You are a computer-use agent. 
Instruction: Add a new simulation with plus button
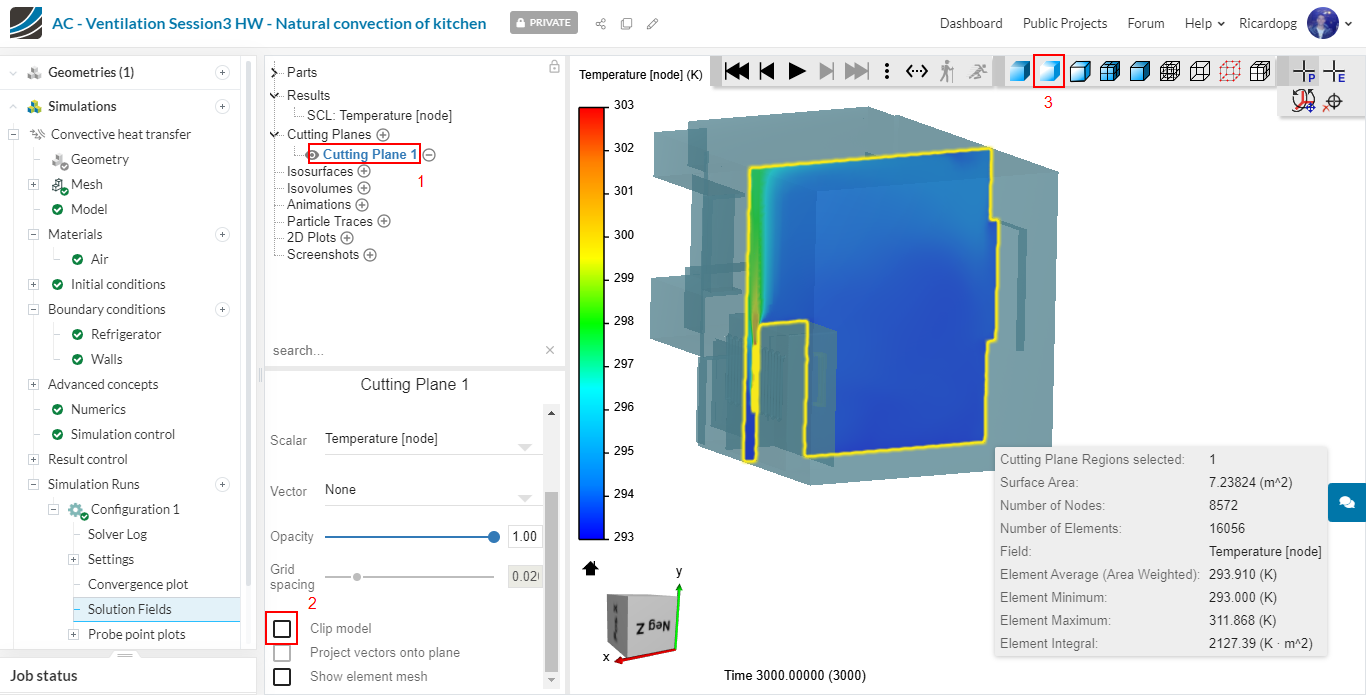223,107
